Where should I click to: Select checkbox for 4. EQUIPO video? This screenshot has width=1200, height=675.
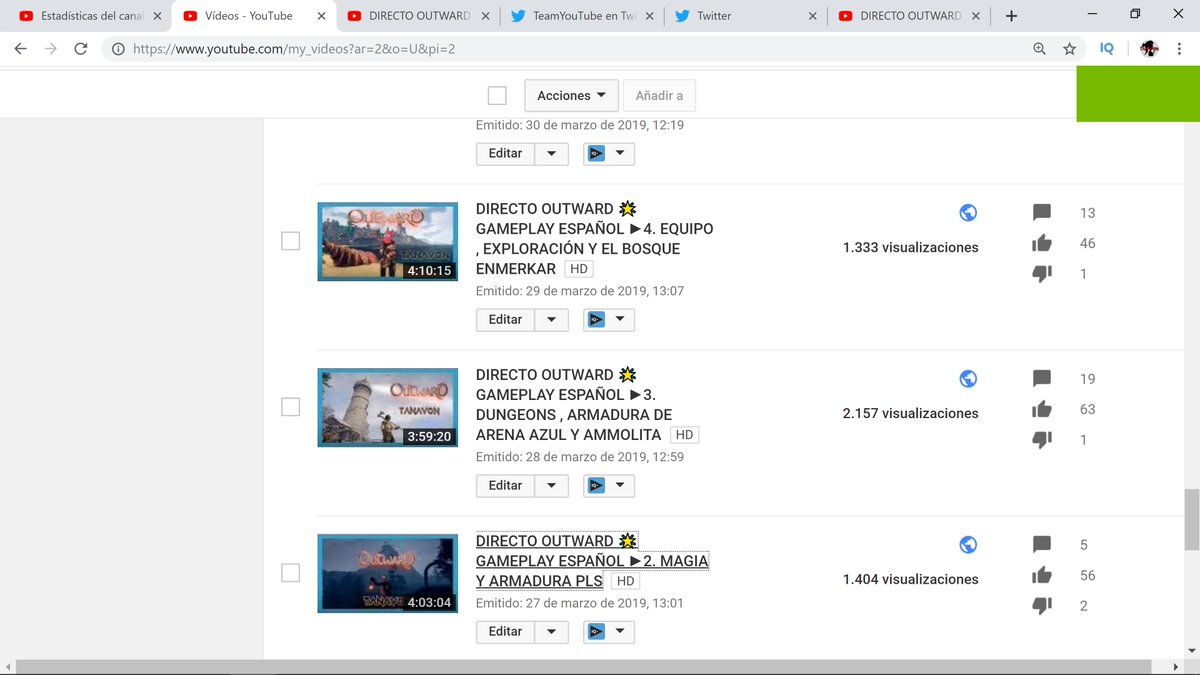point(290,241)
